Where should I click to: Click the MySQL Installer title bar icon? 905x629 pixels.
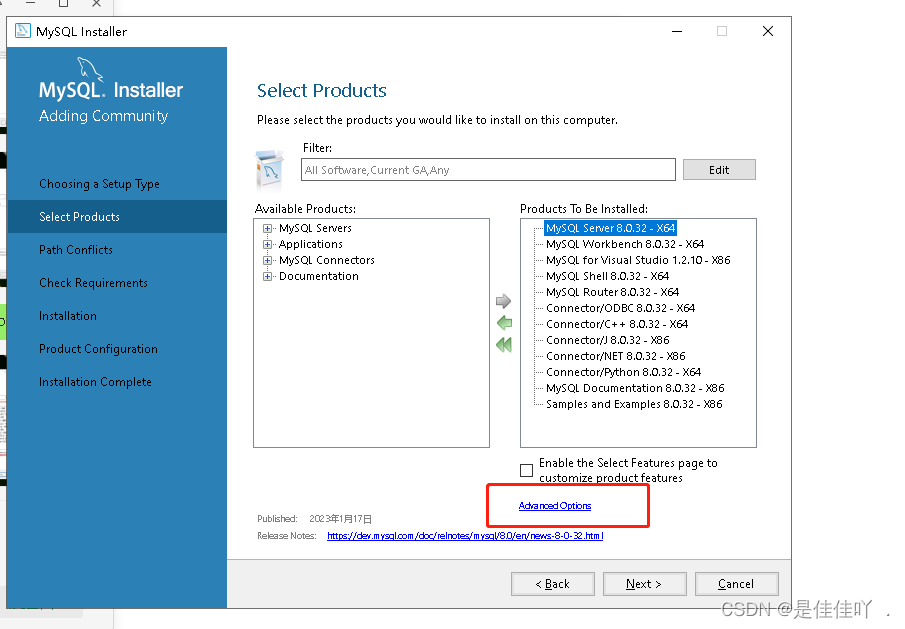[23, 31]
